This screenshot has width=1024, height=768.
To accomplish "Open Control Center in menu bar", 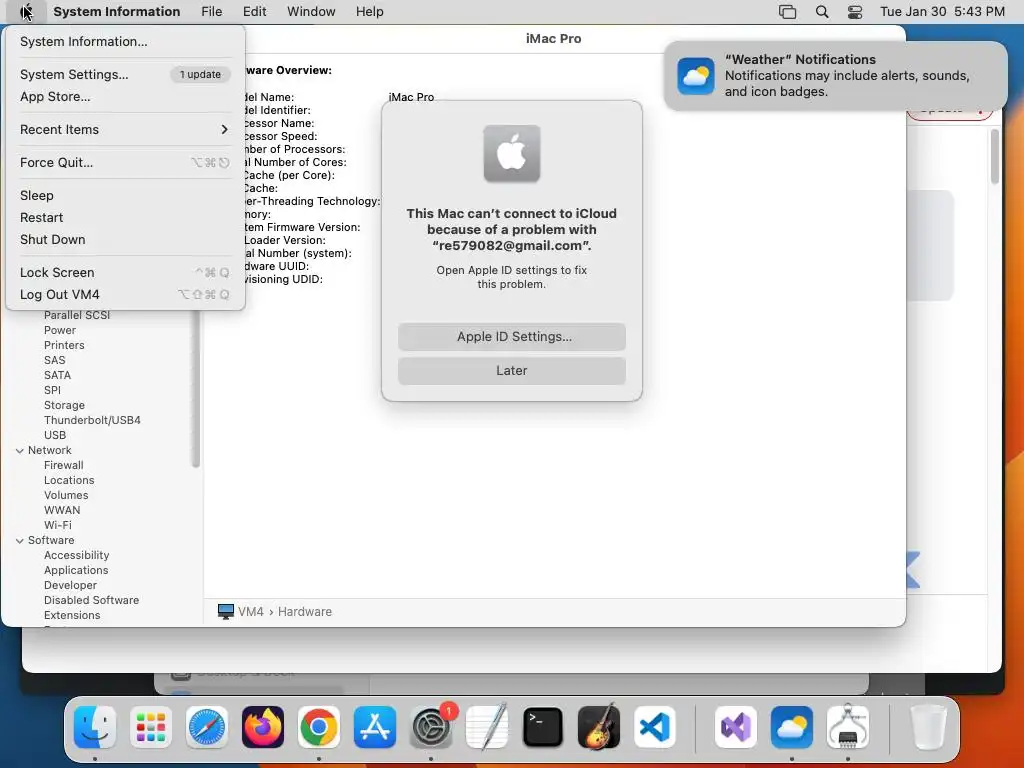I will pyautogui.click(x=855, y=12).
